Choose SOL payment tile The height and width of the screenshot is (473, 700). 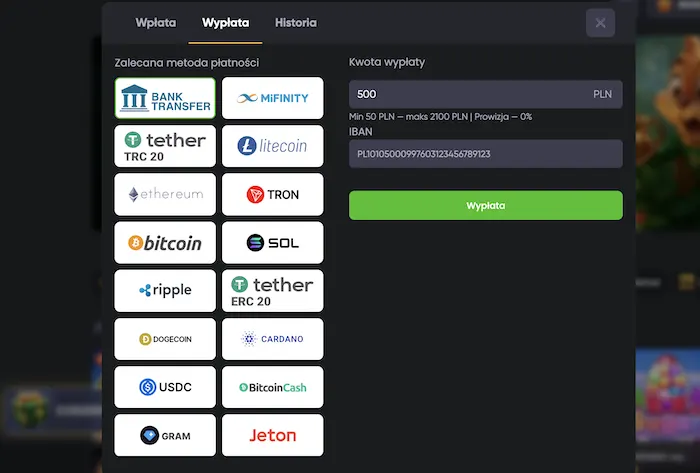tap(272, 243)
